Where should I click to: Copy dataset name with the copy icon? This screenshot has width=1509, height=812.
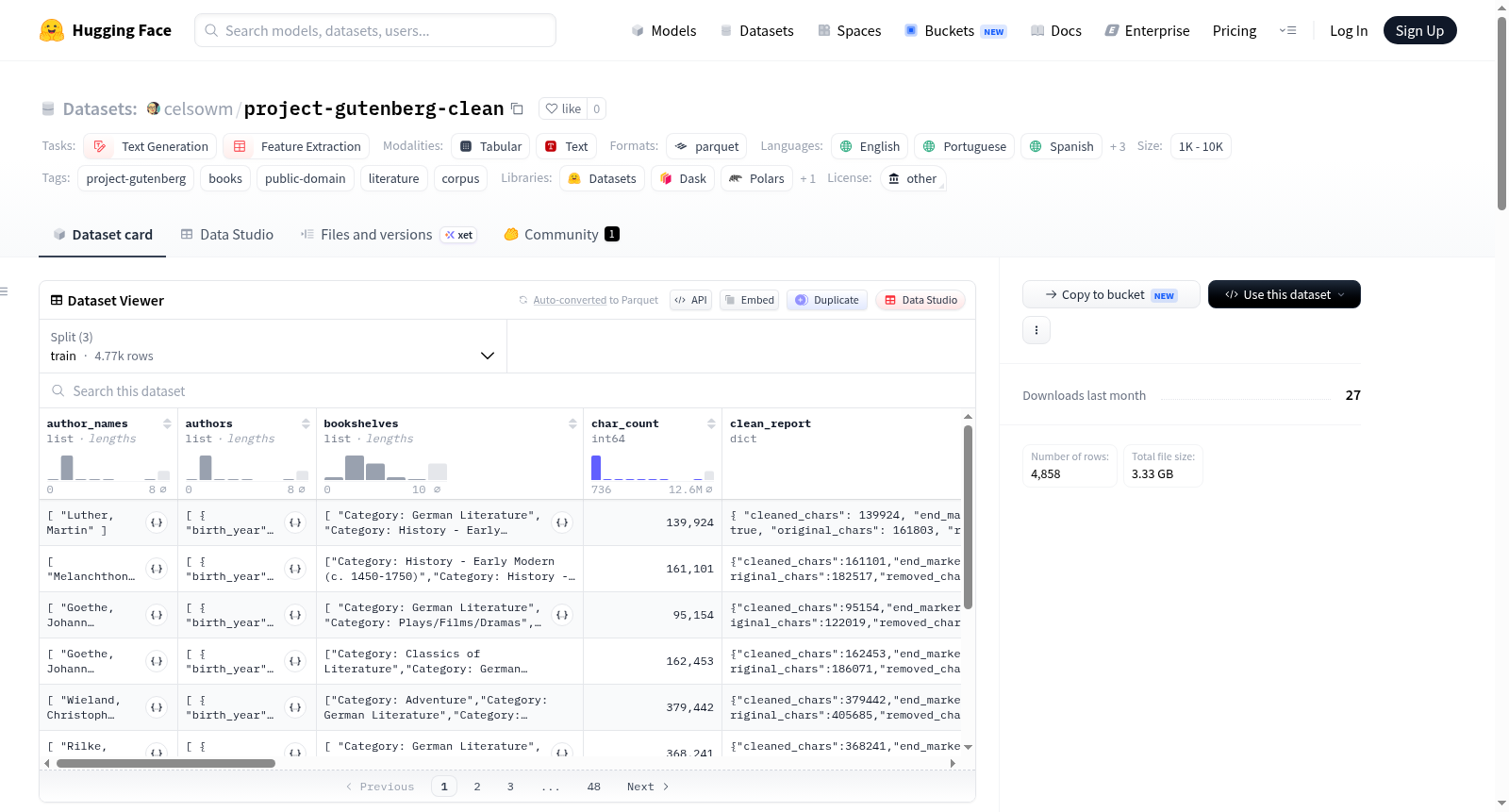click(x=517, y=108)
